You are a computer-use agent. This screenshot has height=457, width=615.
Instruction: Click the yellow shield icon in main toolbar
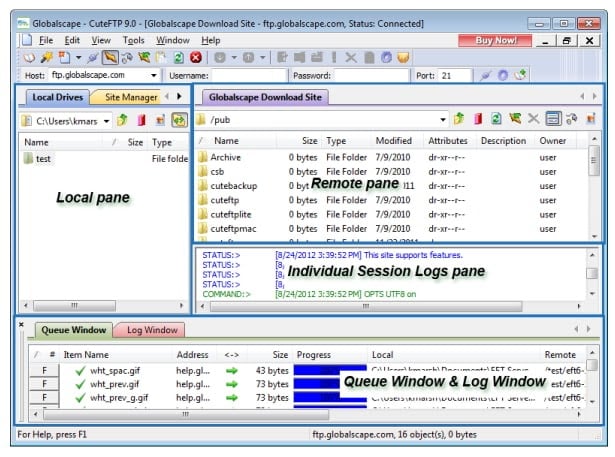click(x=403, y=58)
